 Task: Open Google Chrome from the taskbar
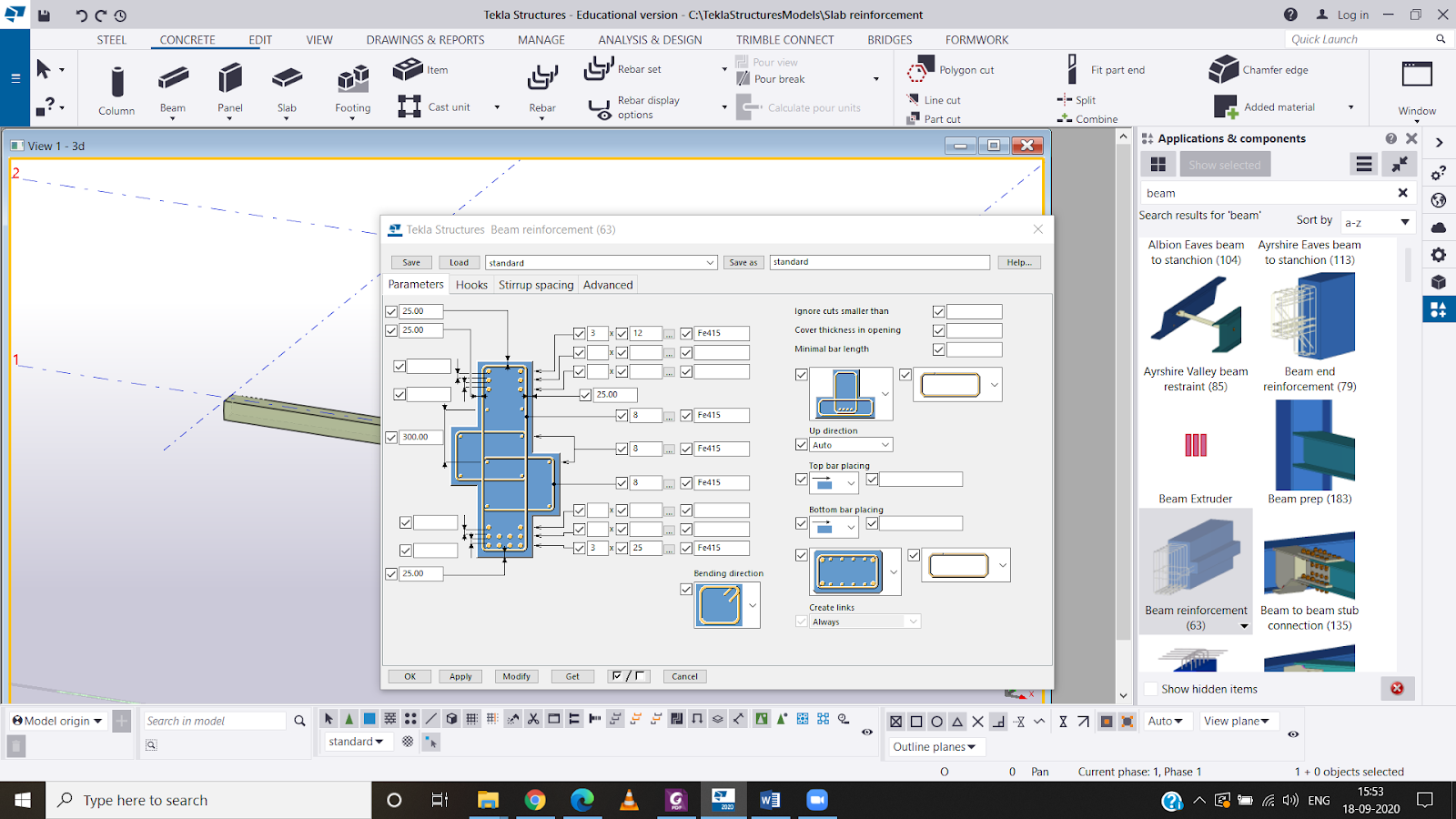535,800
